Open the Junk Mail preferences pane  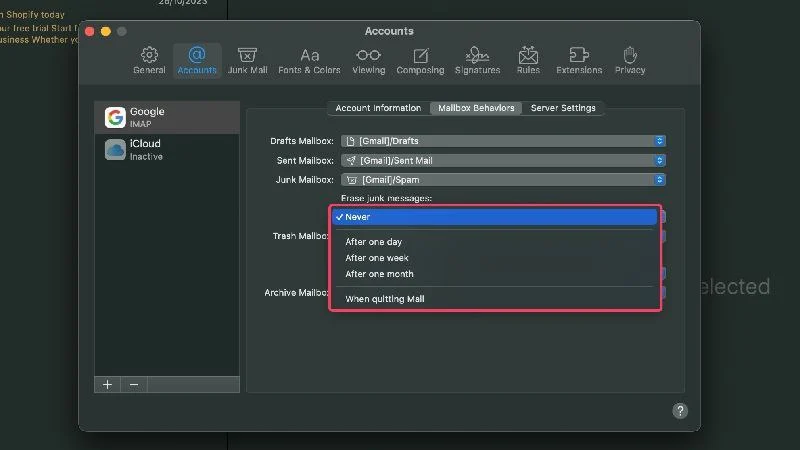pos(247,61)
